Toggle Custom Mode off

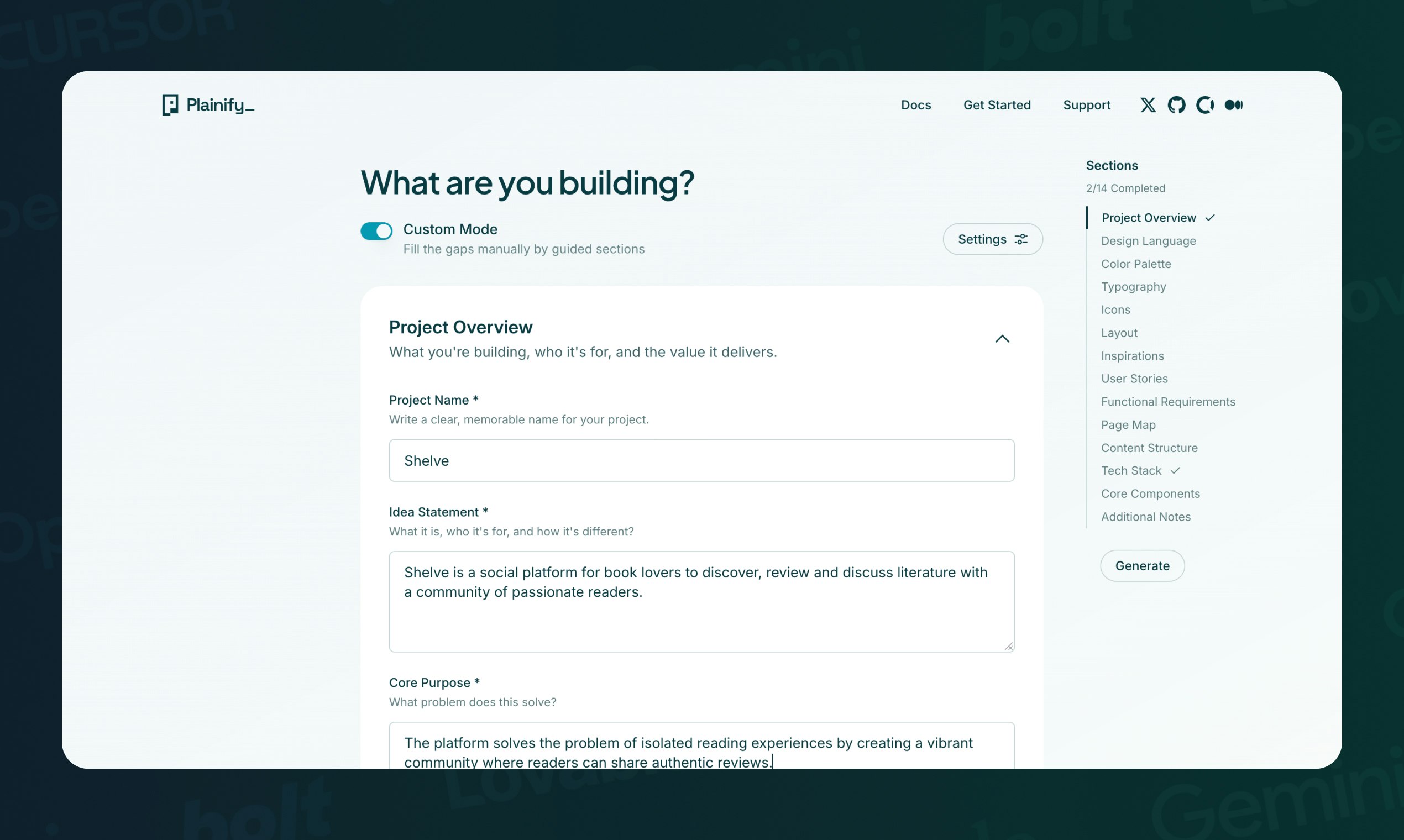point(376,231)
